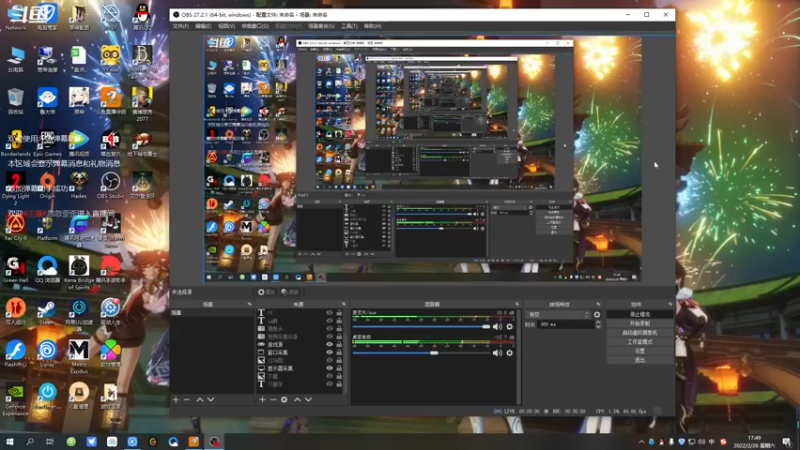Image resolution: width=800 pixels, height=450 pixels.
Task: Open Windows Start menu
Action: coord(9,441)
